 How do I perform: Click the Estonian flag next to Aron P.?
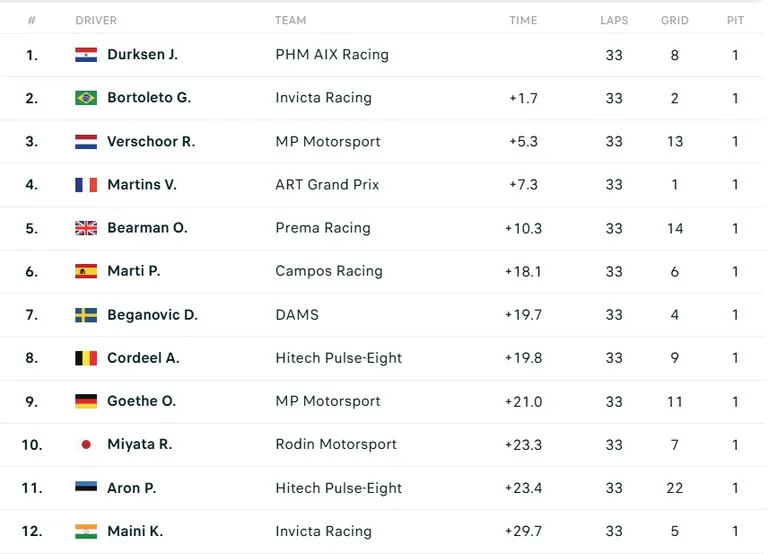[x=86, y=486]
